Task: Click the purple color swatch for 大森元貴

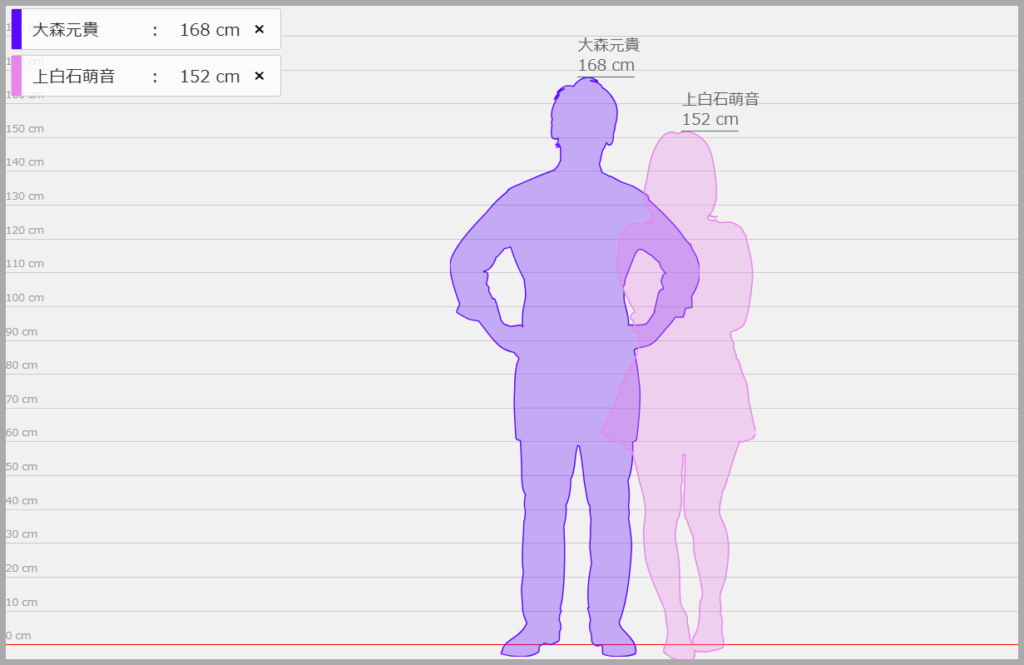Action: (x=16, y=30)
